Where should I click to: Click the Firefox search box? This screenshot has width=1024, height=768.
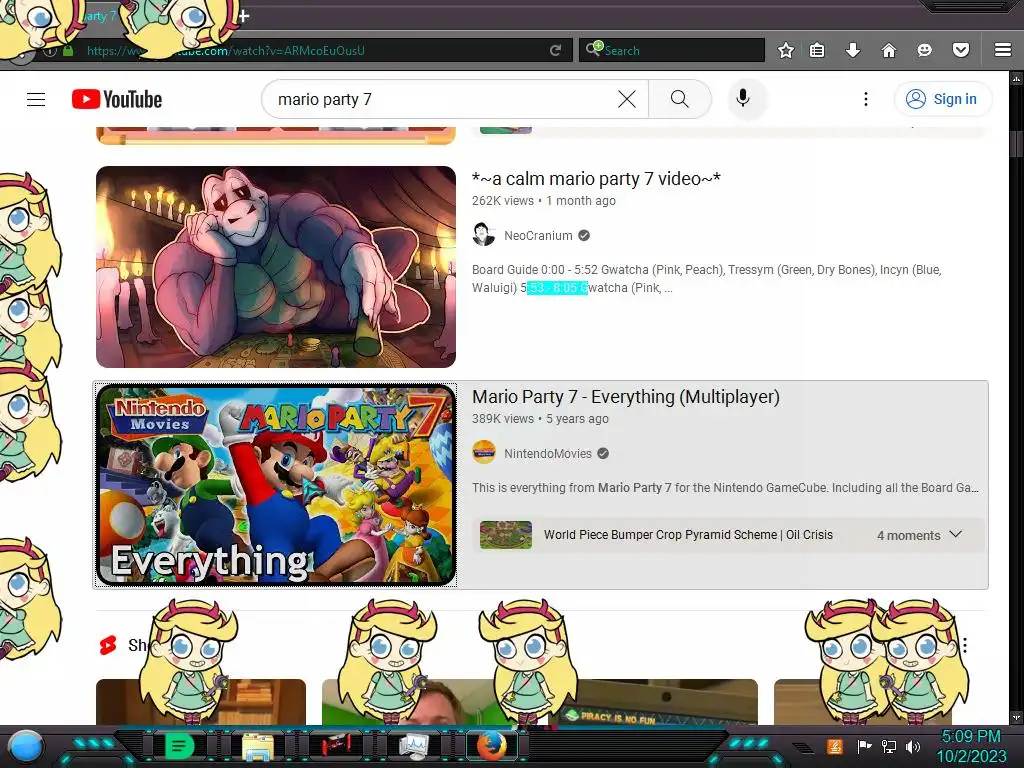point(672,50)
